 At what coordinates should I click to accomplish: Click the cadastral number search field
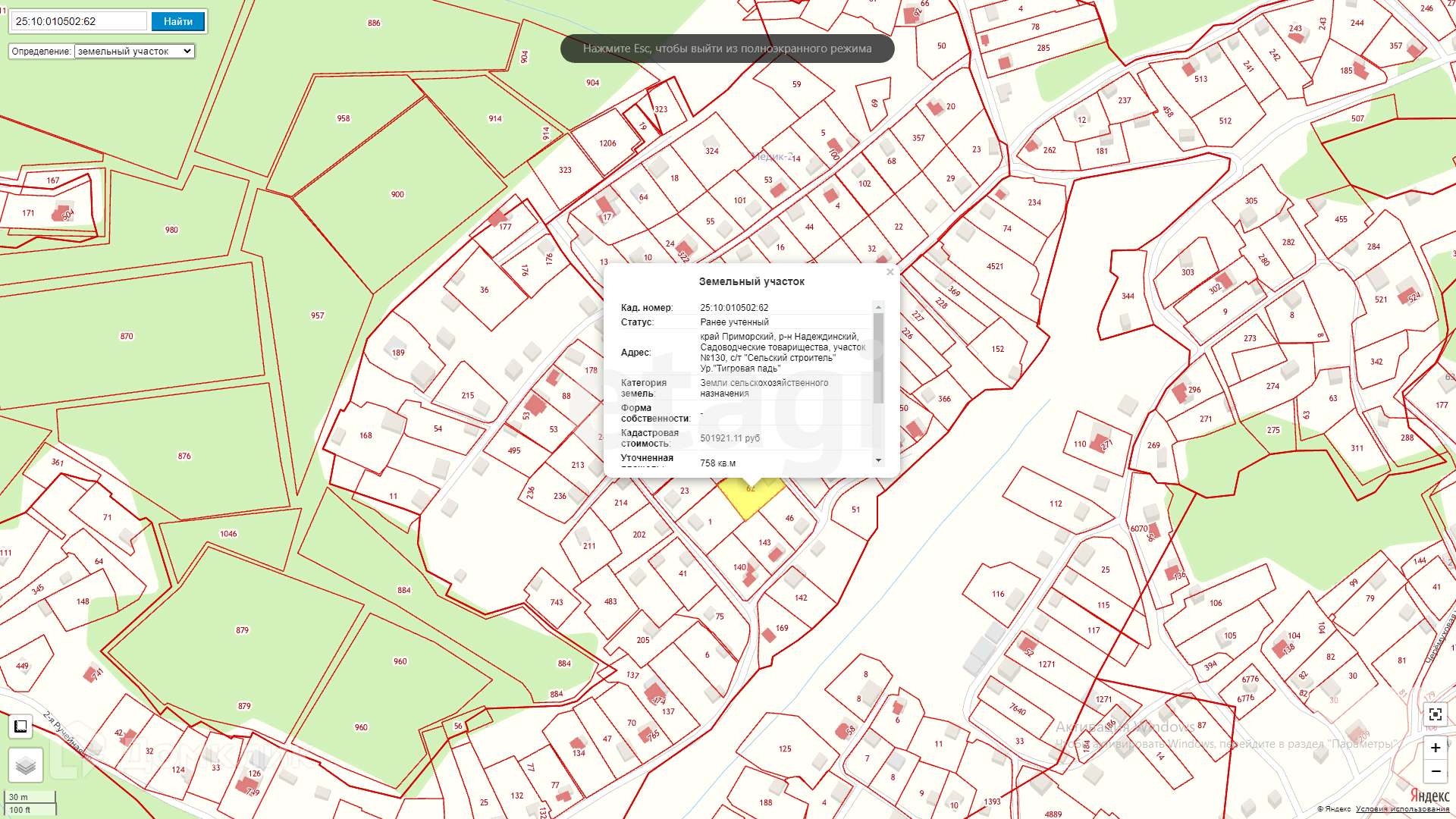point(80,21)
